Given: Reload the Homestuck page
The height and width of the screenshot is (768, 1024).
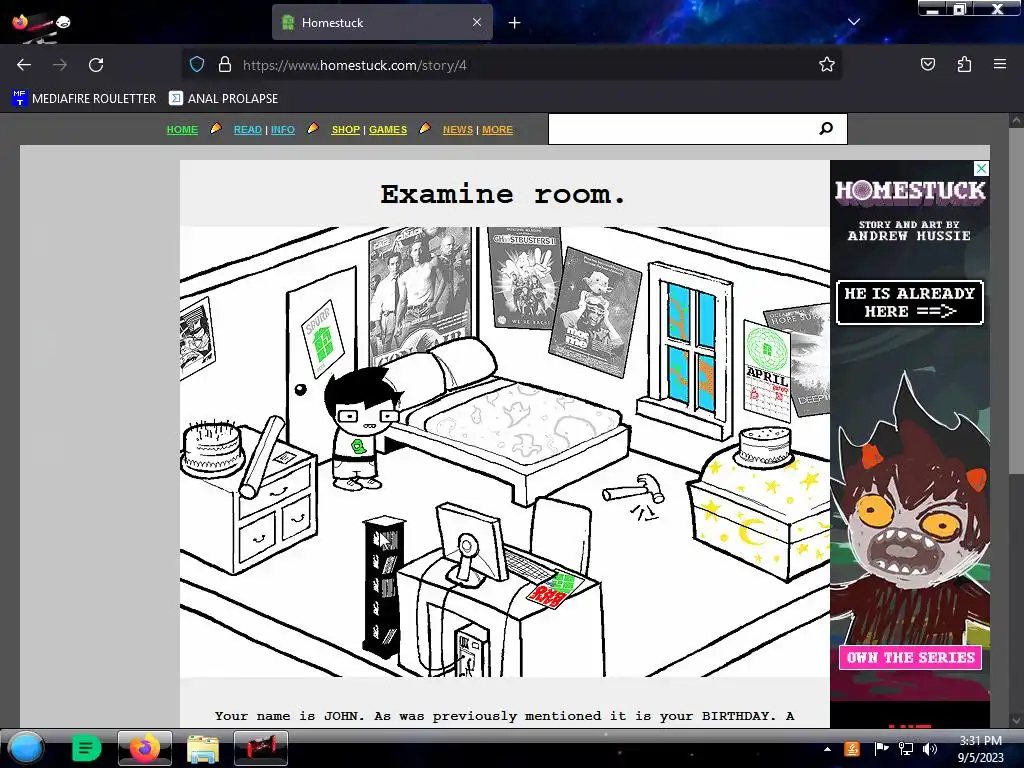Looking at the screenshot, I should coord(96,65).
